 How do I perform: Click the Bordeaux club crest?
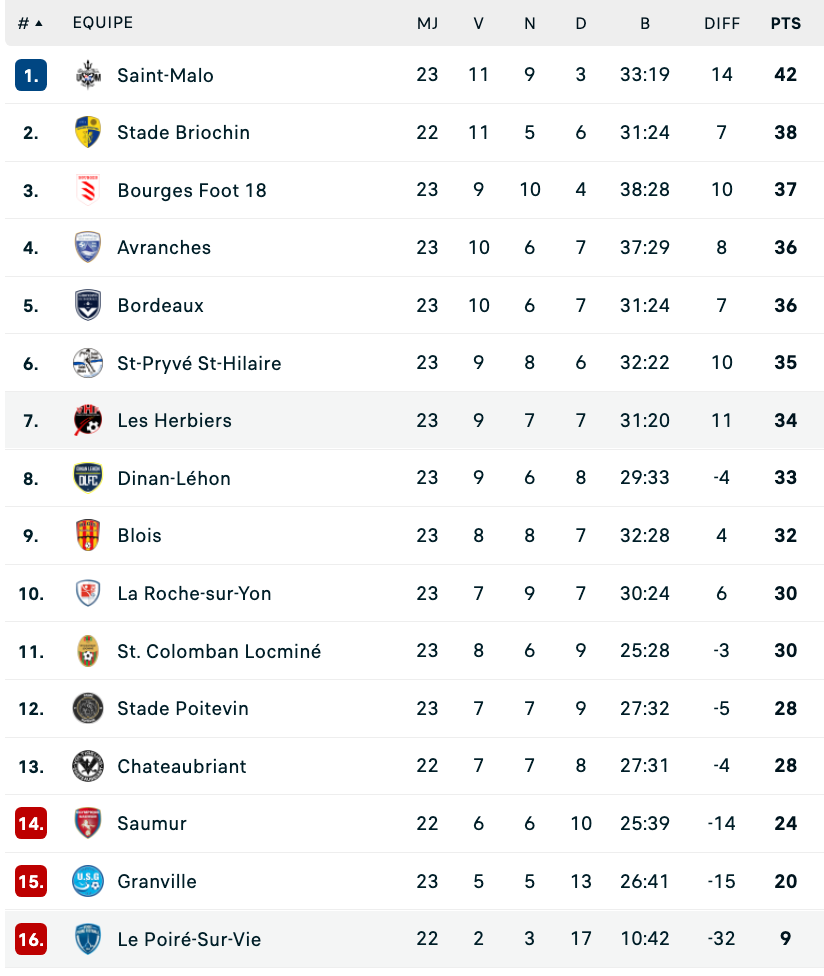tap(88, 305)
